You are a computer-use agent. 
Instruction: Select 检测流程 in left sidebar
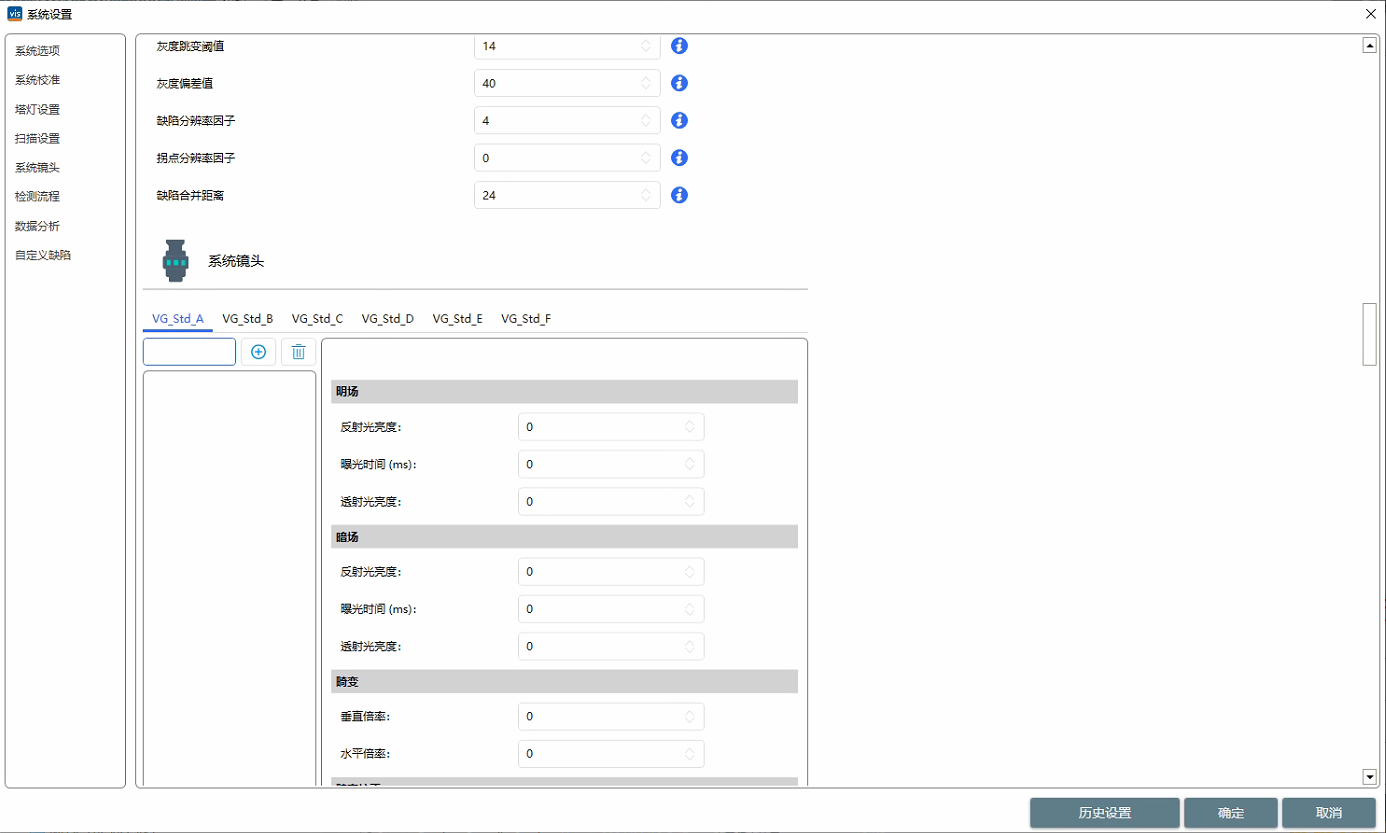click(x=37, y=197)
